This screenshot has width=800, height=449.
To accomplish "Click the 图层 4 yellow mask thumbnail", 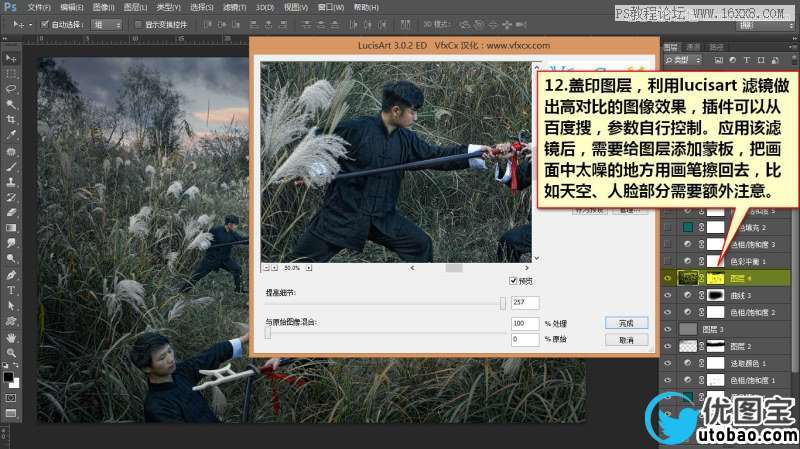I will (x=715, y=278).
